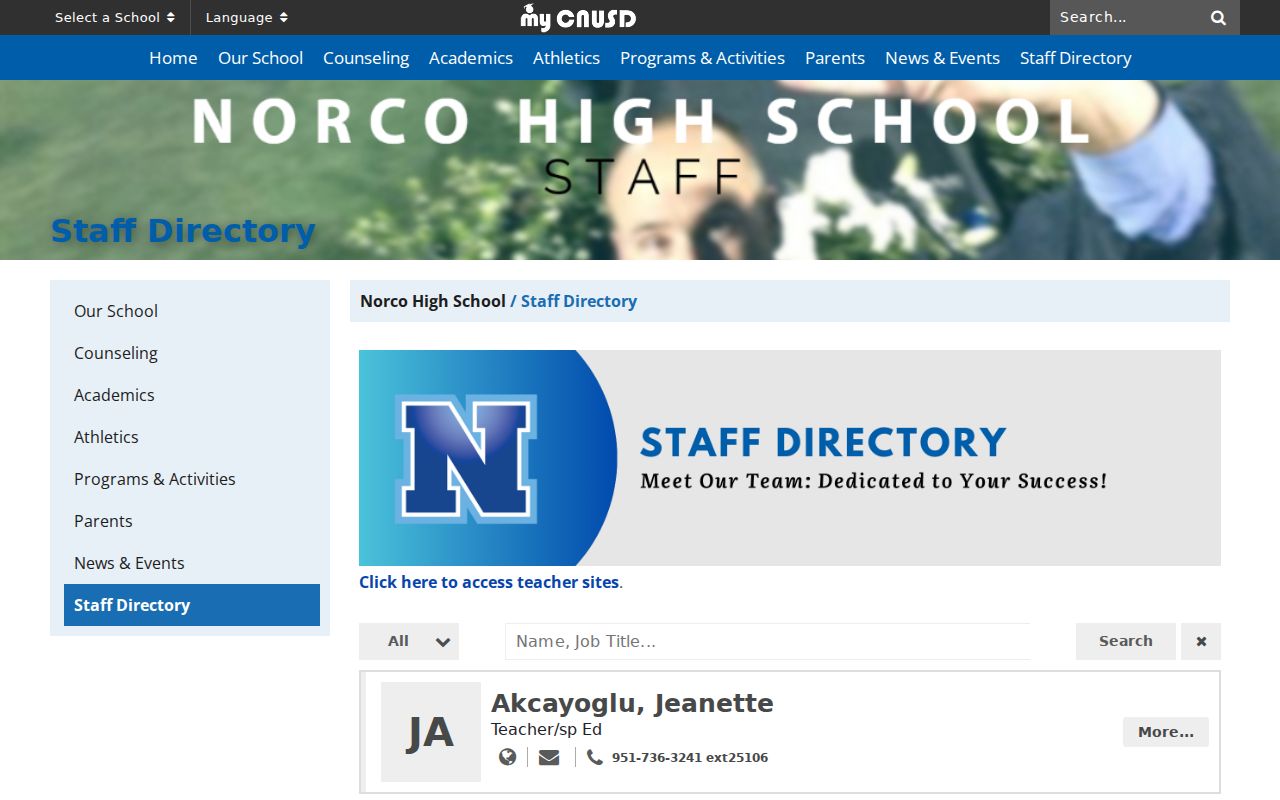Open Programs & Activities in top navigation

click(702, 58)
